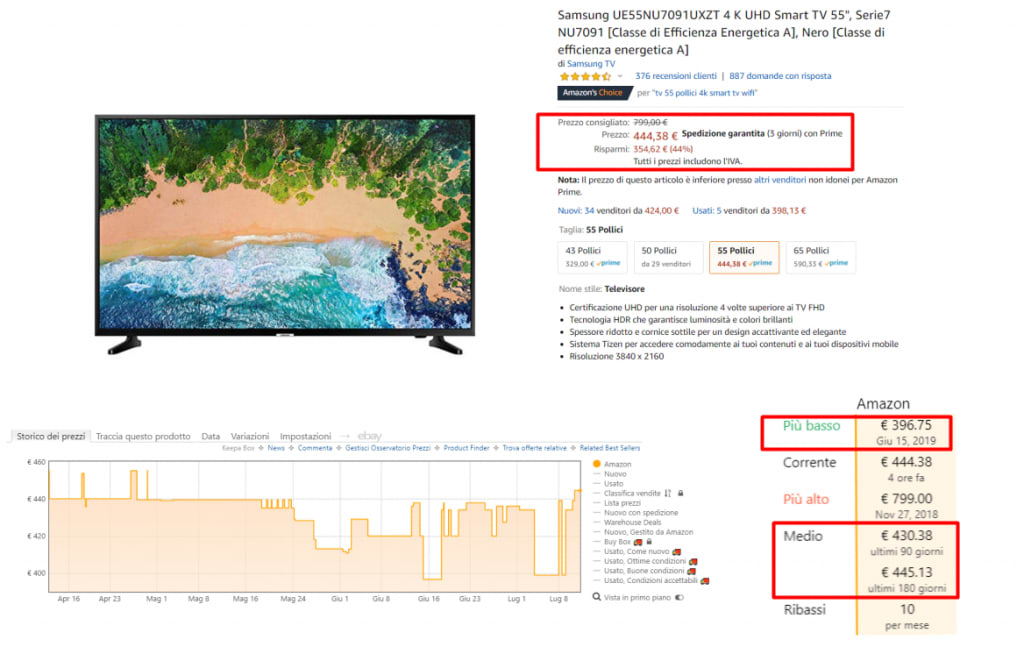Toggle the Nuovo price series

[x=615, y=474]
